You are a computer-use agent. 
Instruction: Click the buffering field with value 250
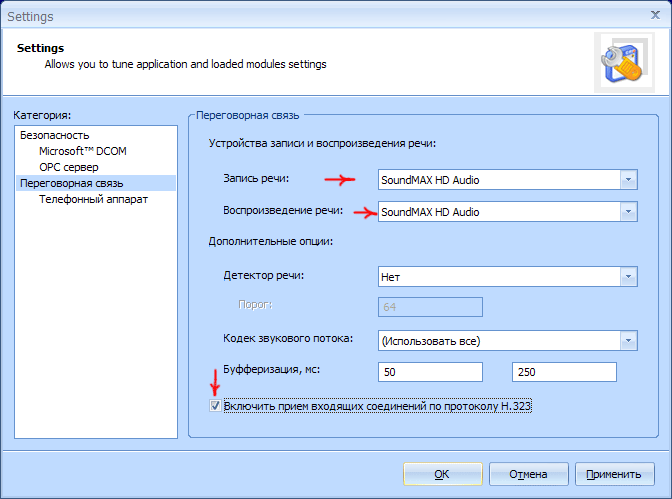tap(563, 372)
